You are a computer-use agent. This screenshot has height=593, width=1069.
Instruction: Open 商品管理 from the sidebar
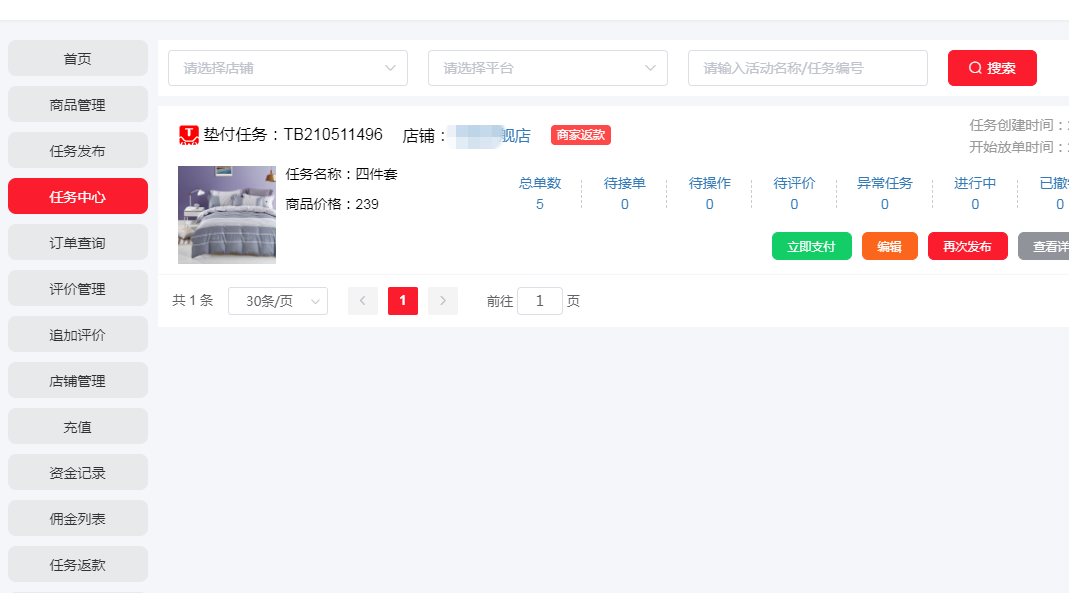click(x=78, y=105)
